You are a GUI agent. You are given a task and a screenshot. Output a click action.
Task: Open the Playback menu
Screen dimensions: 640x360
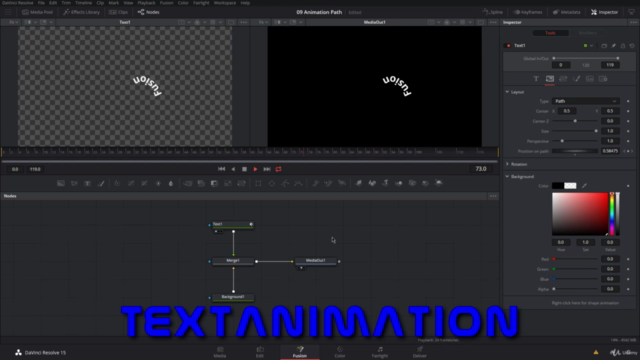click(146, 3)
